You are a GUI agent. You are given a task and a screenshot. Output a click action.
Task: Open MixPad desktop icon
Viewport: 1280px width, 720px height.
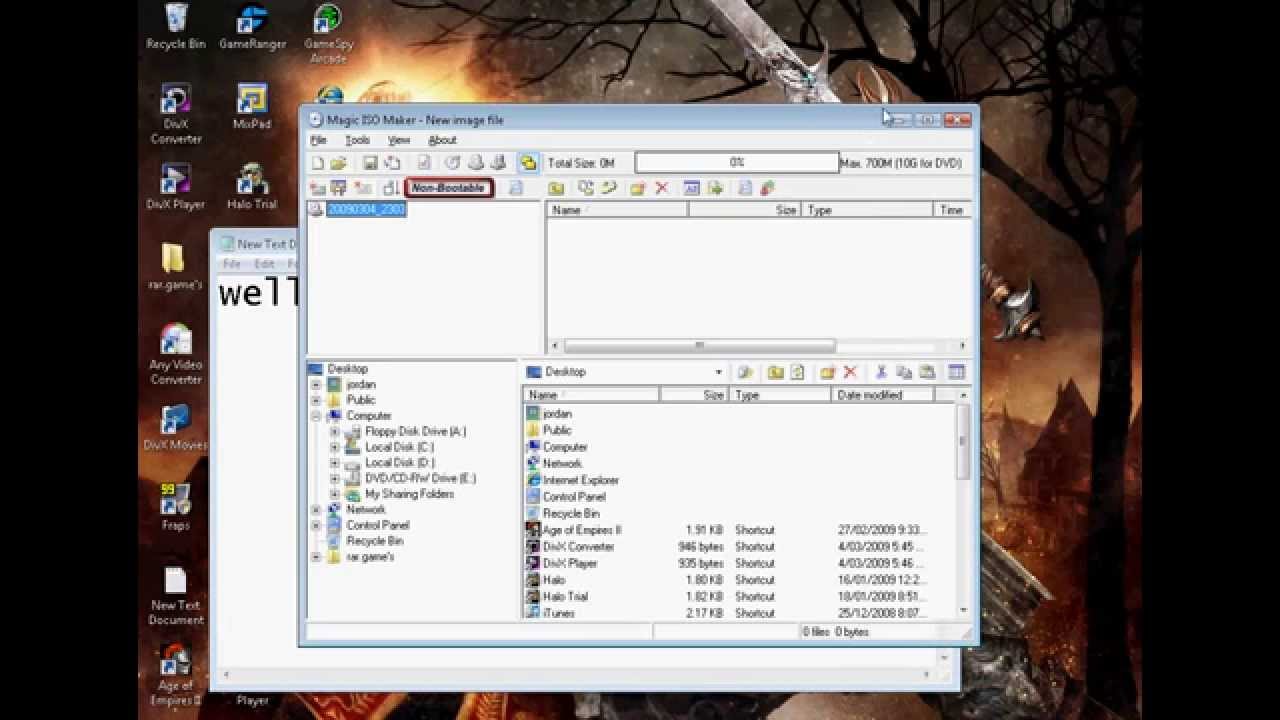tap(252, 107)
